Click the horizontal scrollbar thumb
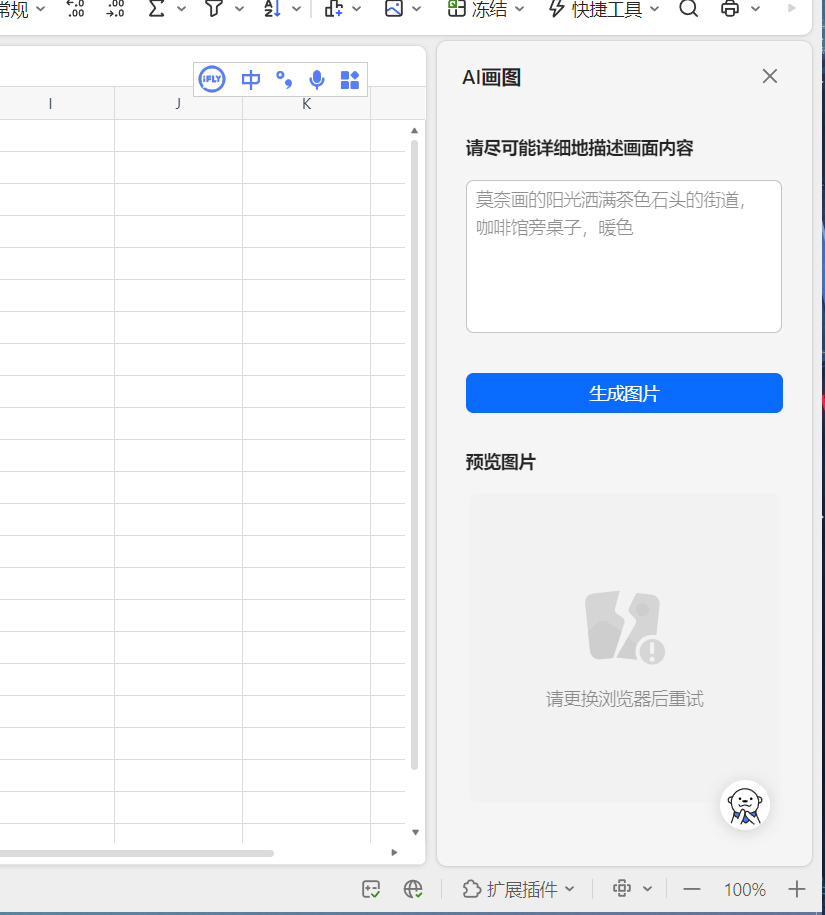Screen dimensions: 825x915 (137, 853)
